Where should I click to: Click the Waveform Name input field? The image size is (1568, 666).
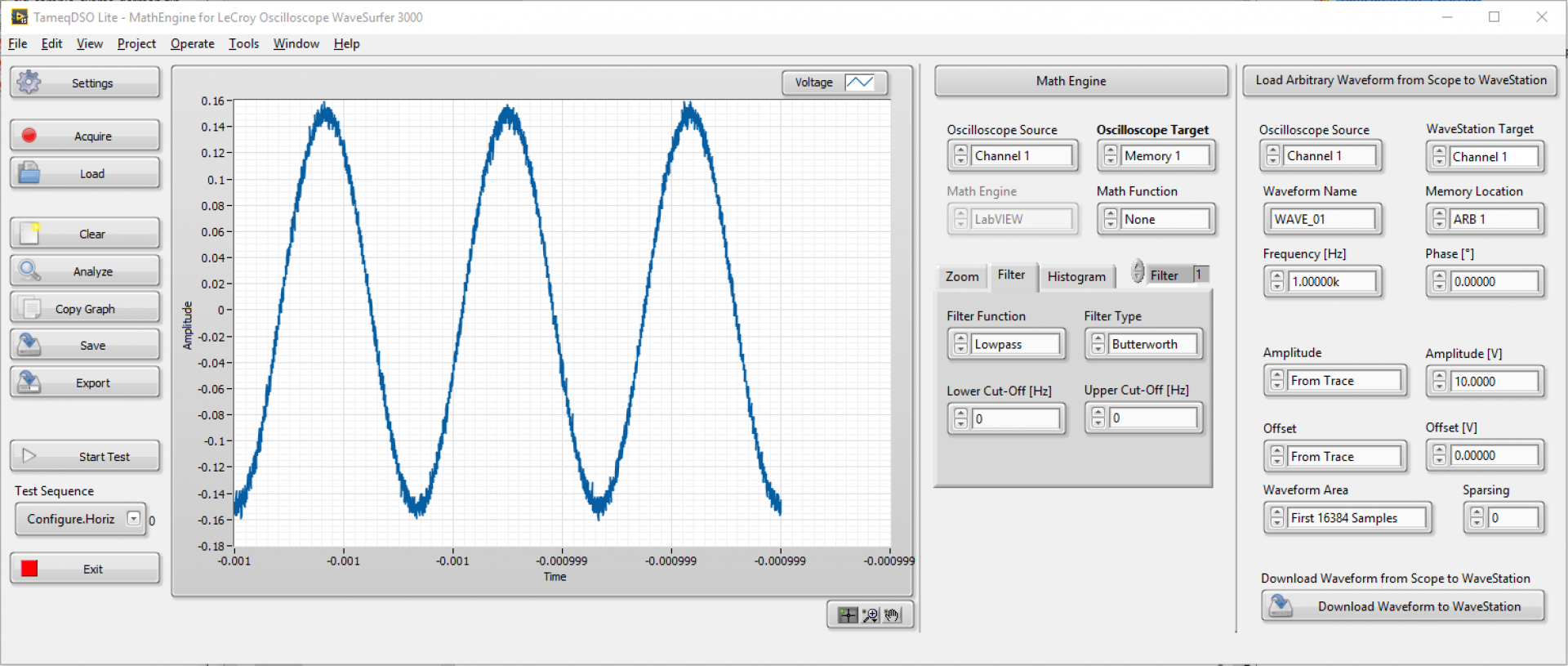[1321, 219]
